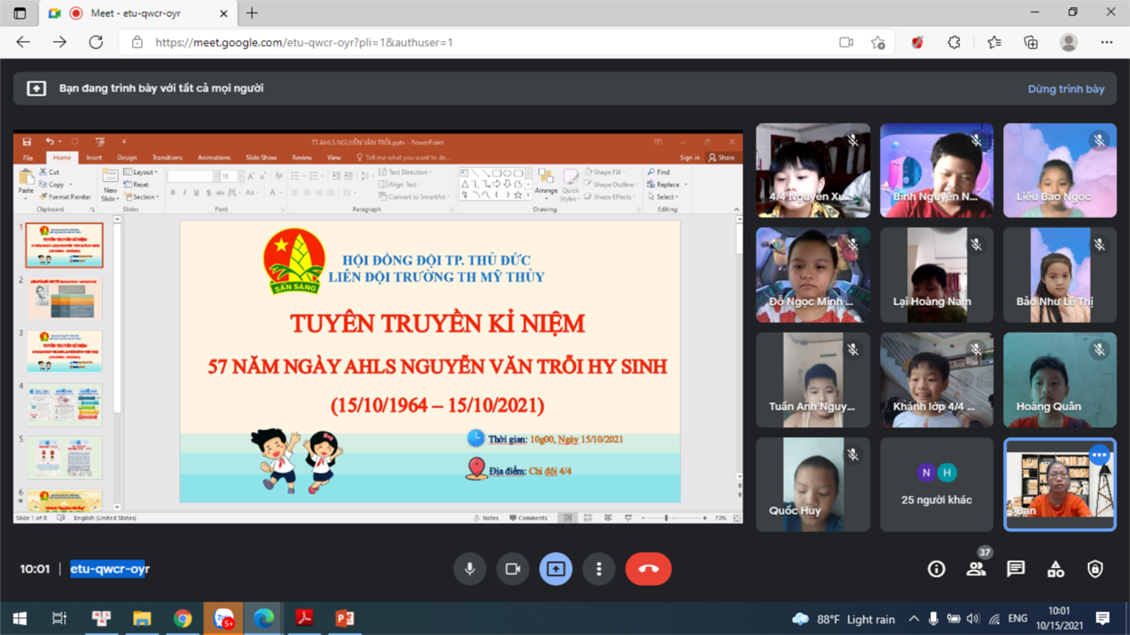The height and width of the screenshot is (635, 1130).
Task: Reload the Meet page
Action: click(x=96, y=43)
